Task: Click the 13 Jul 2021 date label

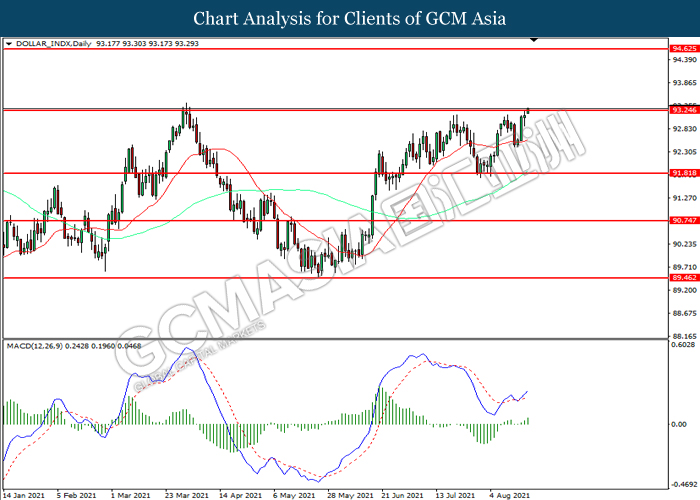Action: (x=455, y=496)
